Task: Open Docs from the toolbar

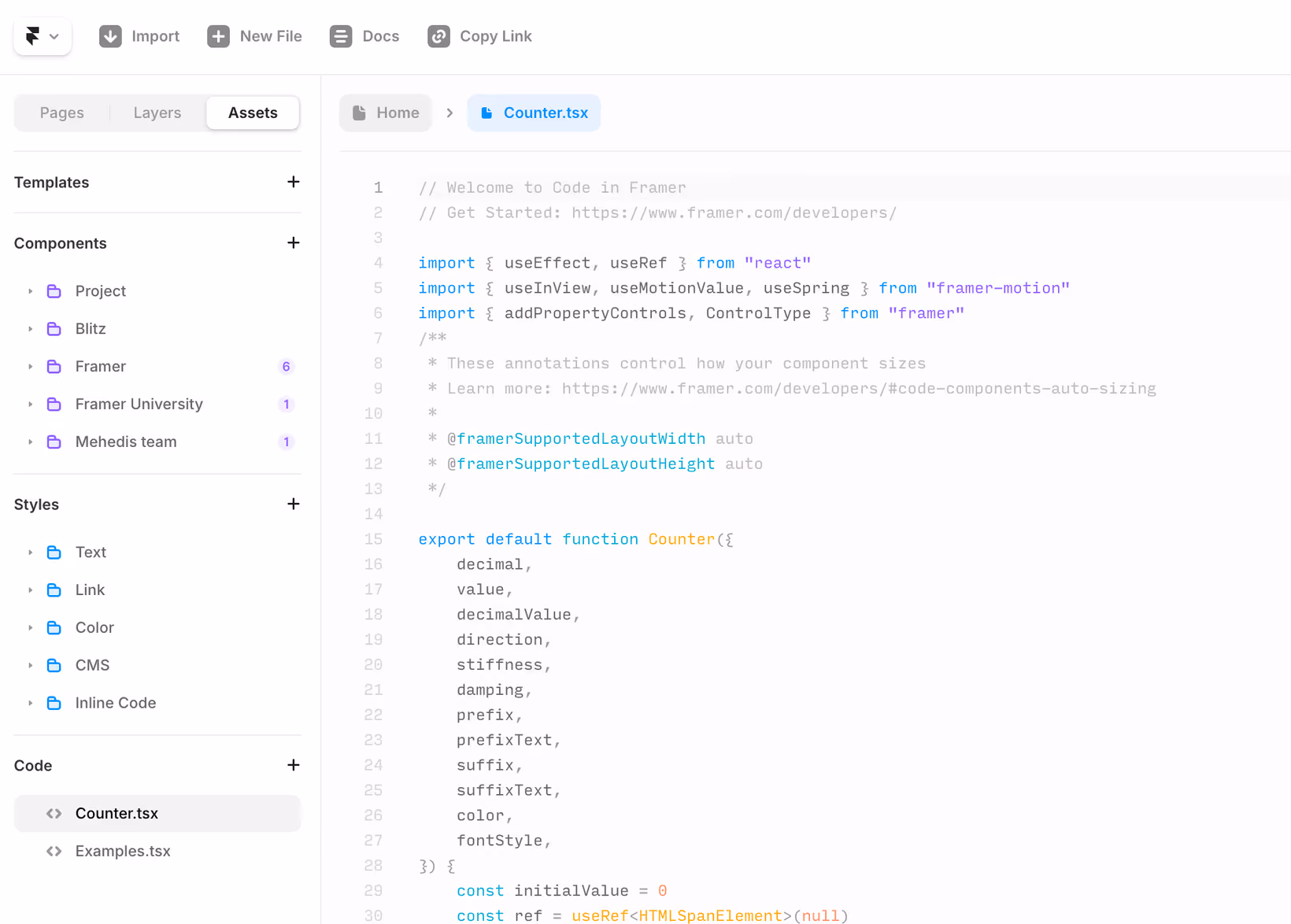Action: coord(381,36)
